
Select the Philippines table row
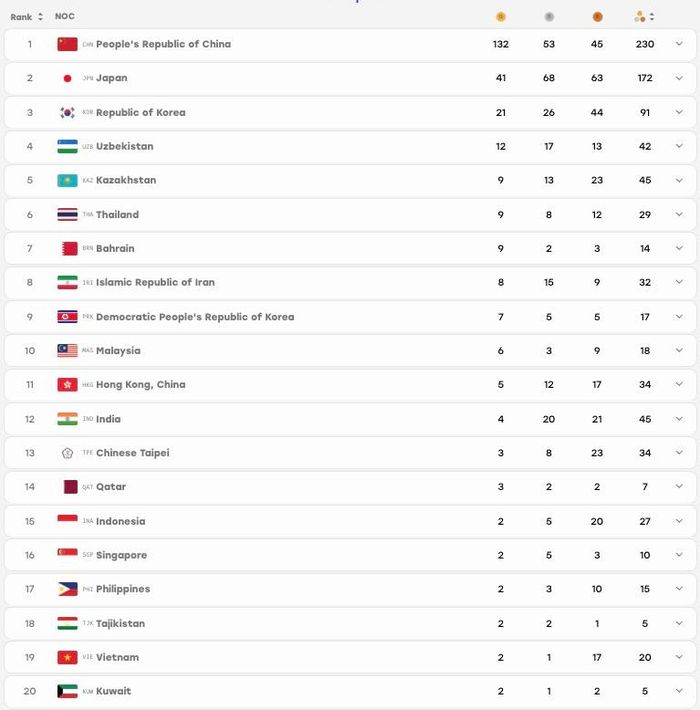tap(350, 589)
